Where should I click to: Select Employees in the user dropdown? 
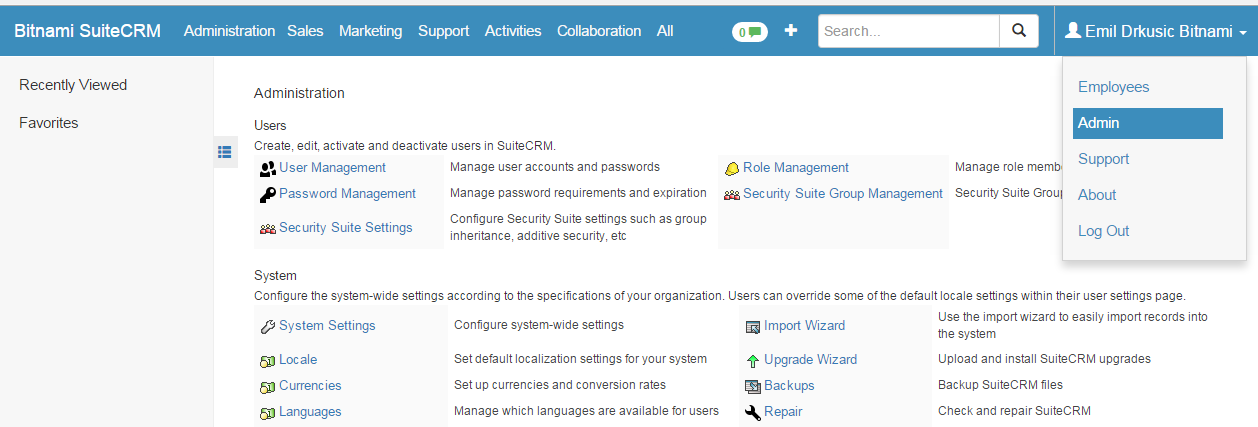click(x=1148, y=87)
